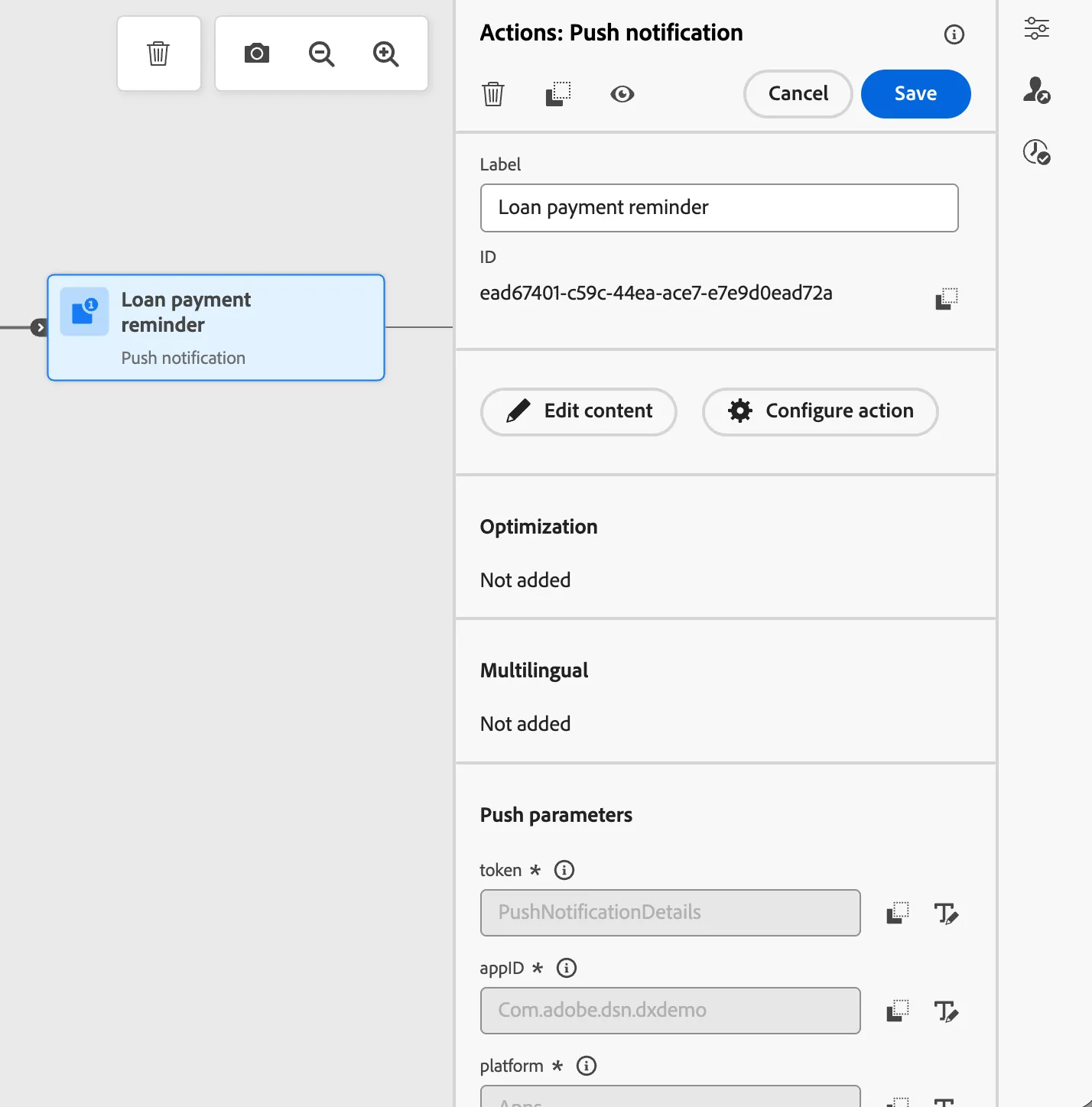Take a canvas snapshot with camera icon
Image resolution: width=1092 pixels, height=1107 pixels.
[x=257, y=54]
